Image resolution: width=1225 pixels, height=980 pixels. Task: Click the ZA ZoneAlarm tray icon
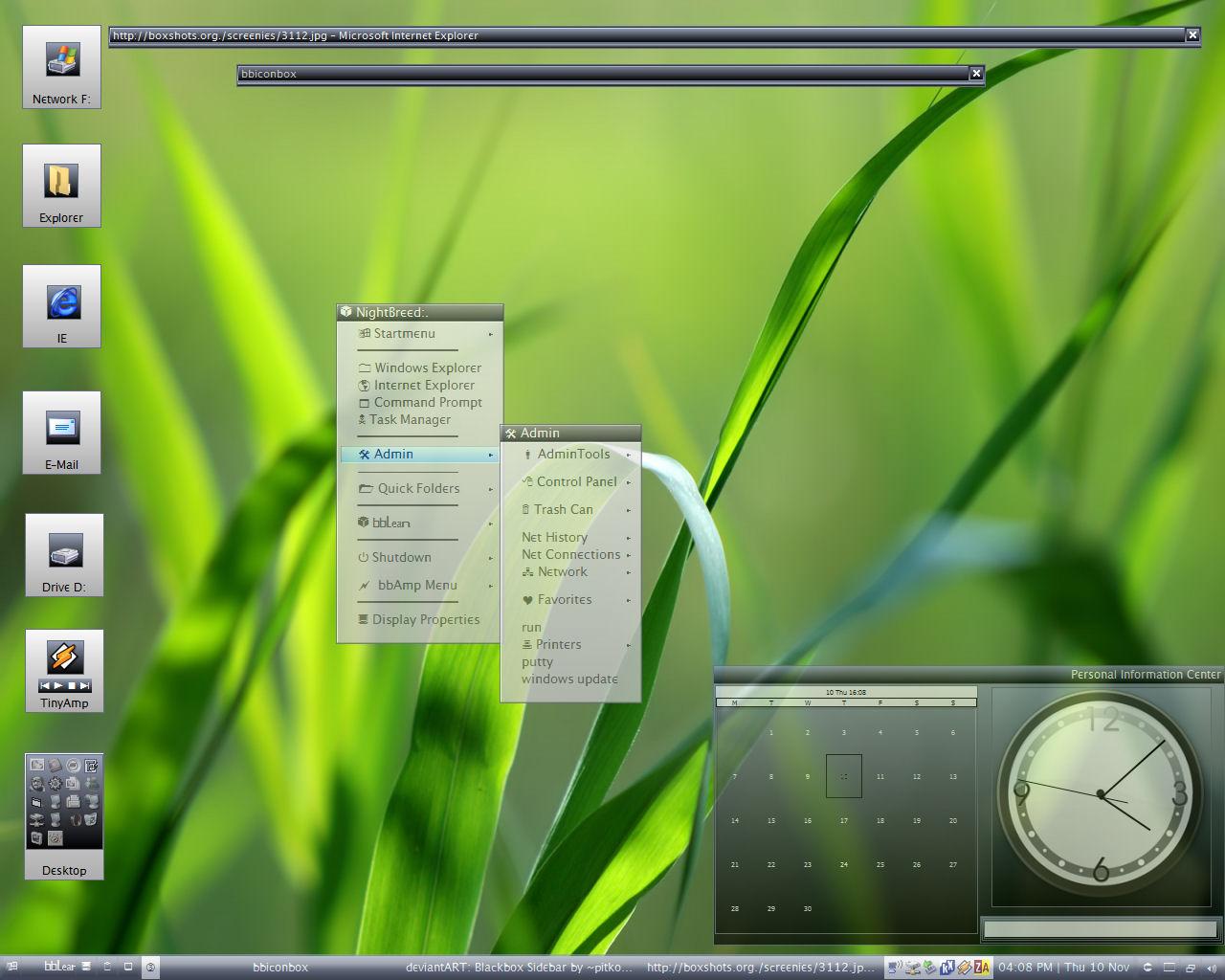point(982,967)
